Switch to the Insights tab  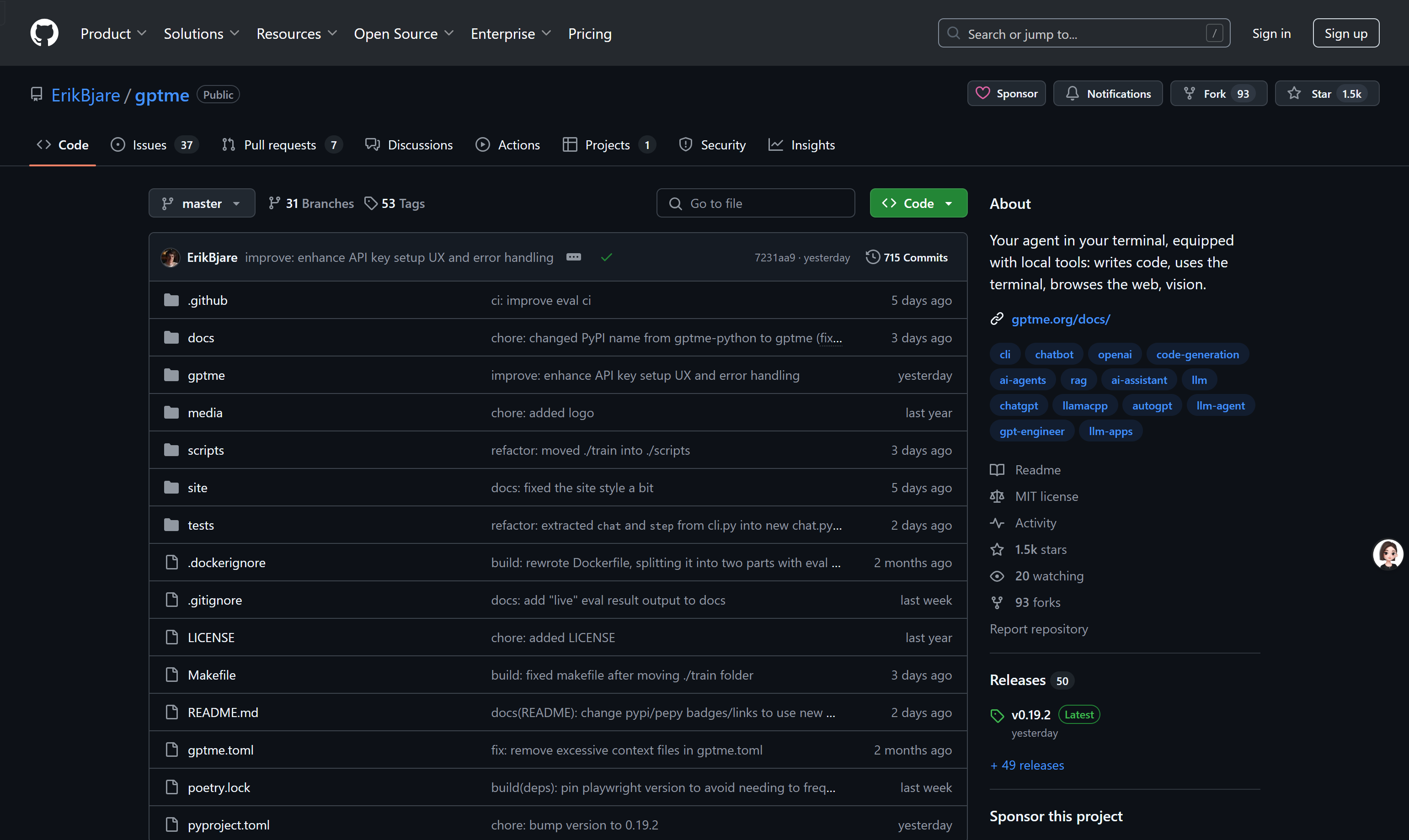tap(801, 145)
